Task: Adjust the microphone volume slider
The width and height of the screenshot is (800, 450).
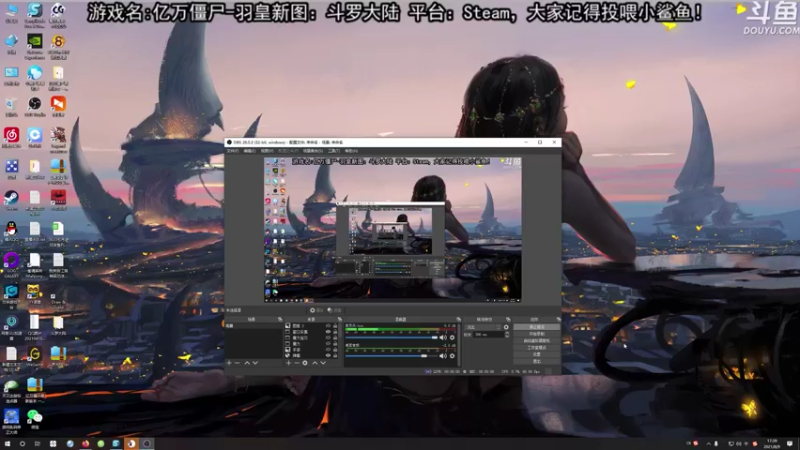Action: click(391, 337)
